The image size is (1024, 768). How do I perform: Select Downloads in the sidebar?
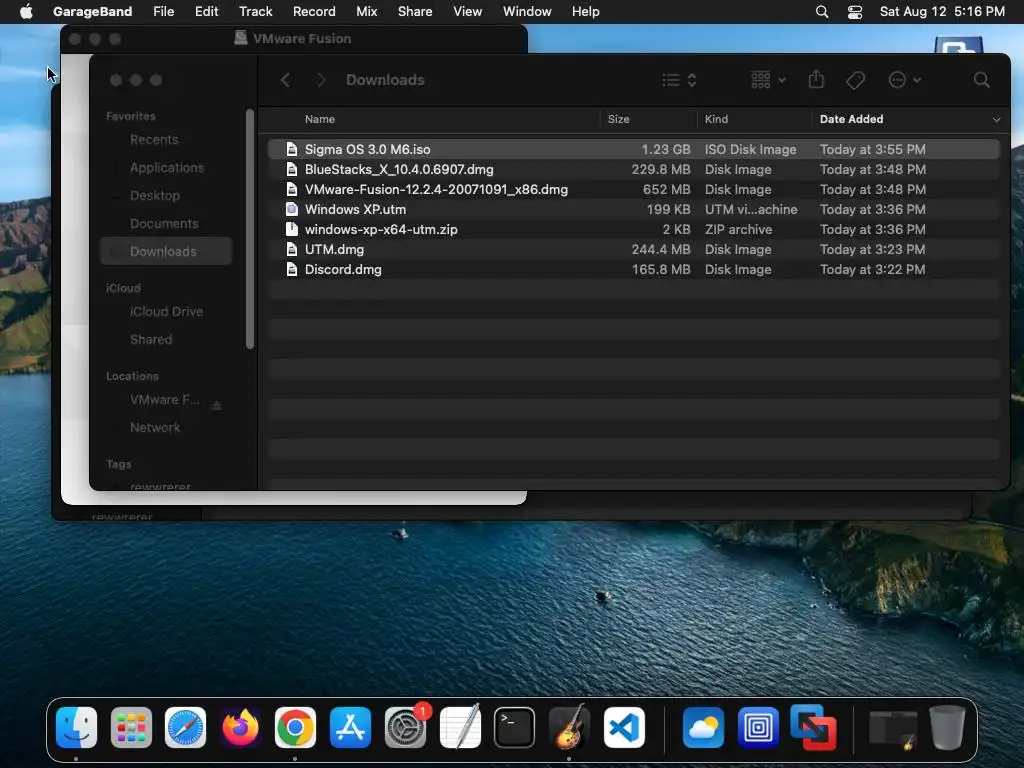coord(166,251)
